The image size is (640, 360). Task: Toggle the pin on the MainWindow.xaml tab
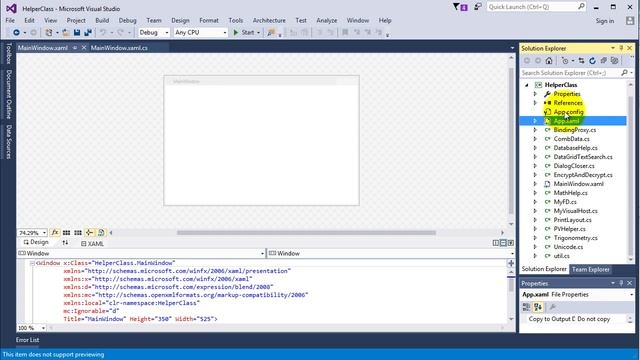(75, 48)
